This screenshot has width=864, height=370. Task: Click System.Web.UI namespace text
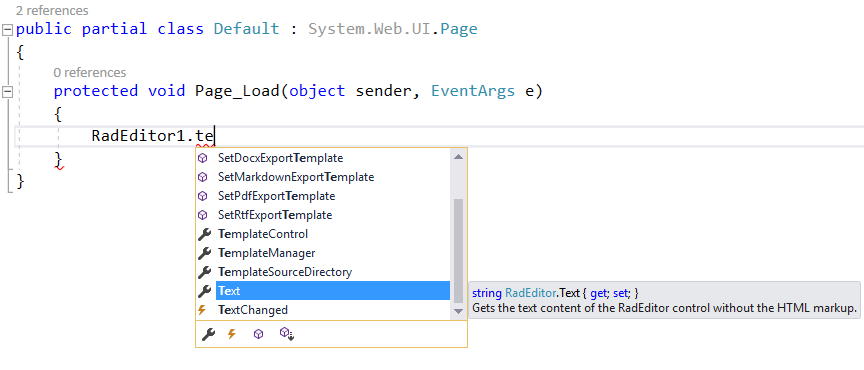tap(368, 29)
